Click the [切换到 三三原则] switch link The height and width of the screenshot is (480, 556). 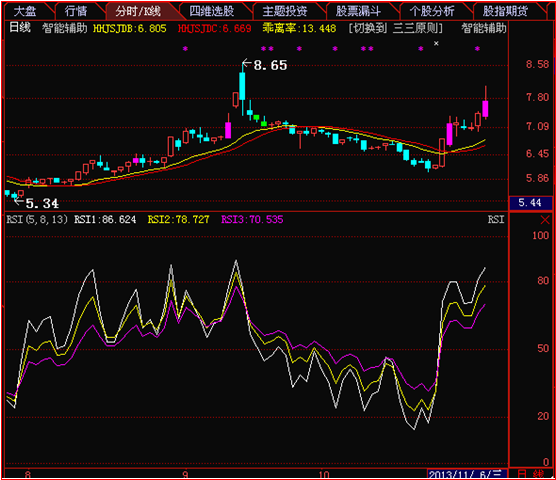[x=395, y=28]
